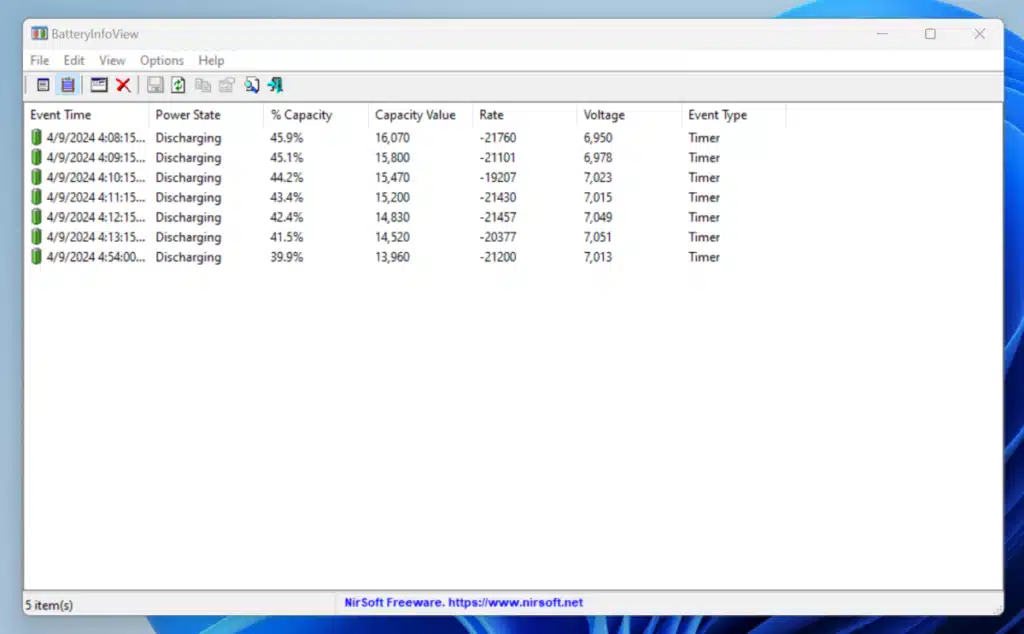Click the 7,013 voltage cell

[598, 257]
